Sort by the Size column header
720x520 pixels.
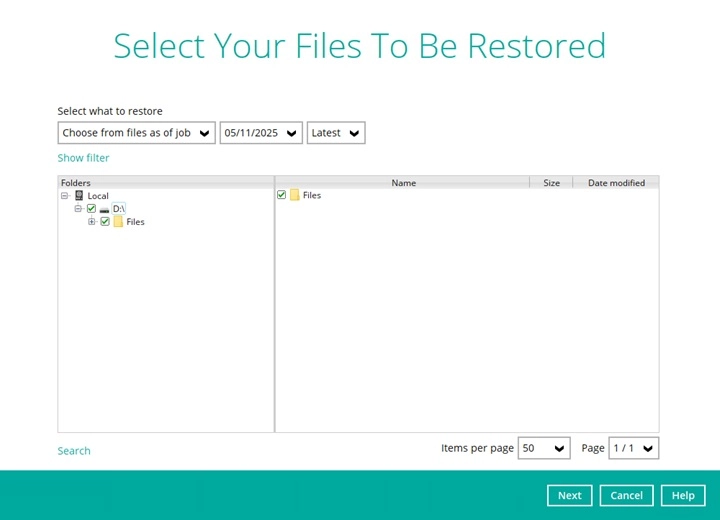[x=551, y=183]
